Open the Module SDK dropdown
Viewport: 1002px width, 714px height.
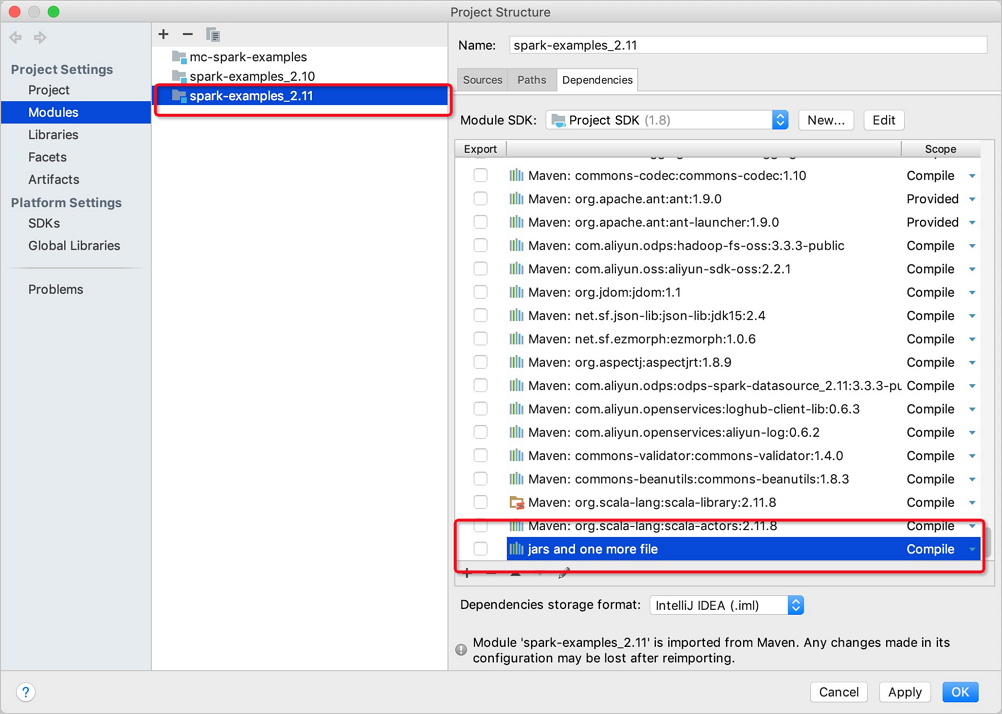tap(667, 120)
